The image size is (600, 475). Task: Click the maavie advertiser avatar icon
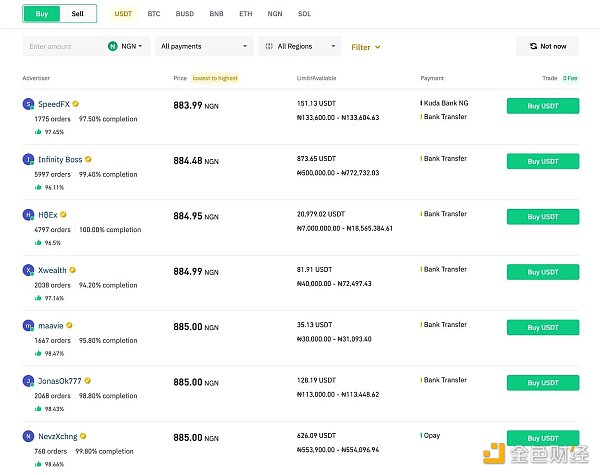click(28, 325)
